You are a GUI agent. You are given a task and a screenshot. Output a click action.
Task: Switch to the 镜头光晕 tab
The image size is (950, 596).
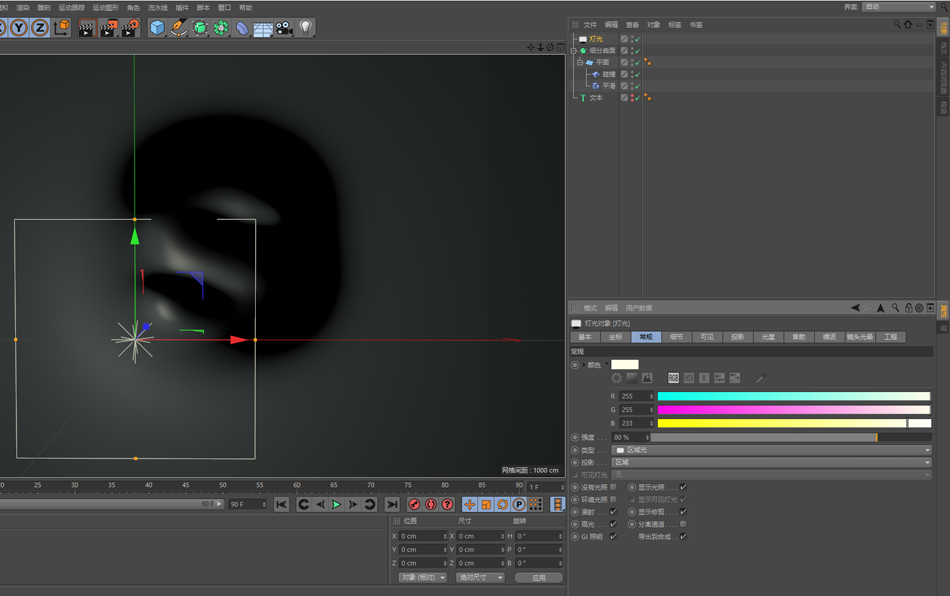pyautogui.click(x=860, y=337)
